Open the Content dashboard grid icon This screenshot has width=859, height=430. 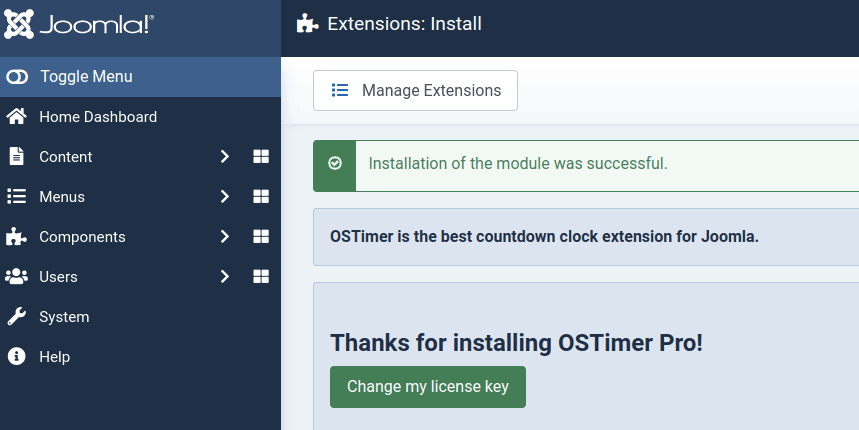pyautogui.click(x=261, y=157)
